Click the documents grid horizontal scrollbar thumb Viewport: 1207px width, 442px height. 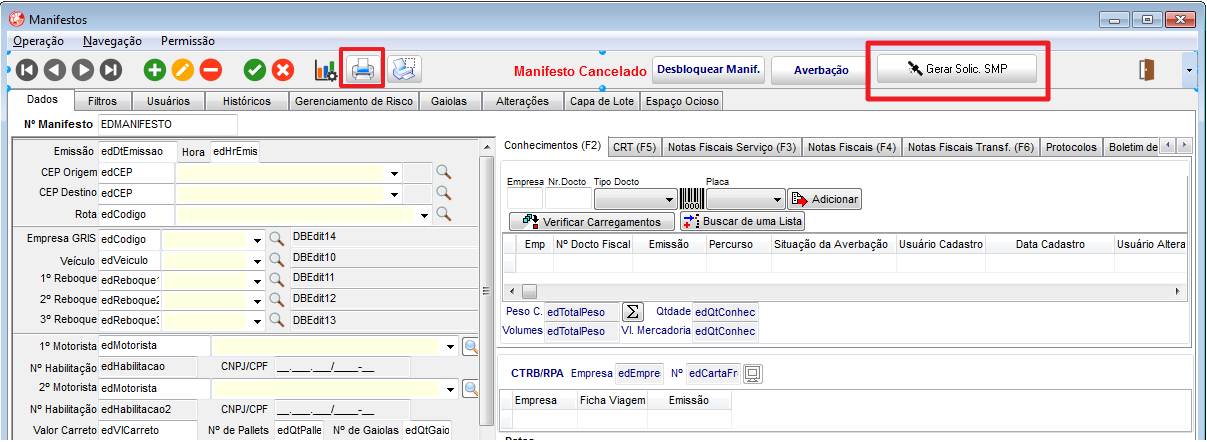click(529, 291)
